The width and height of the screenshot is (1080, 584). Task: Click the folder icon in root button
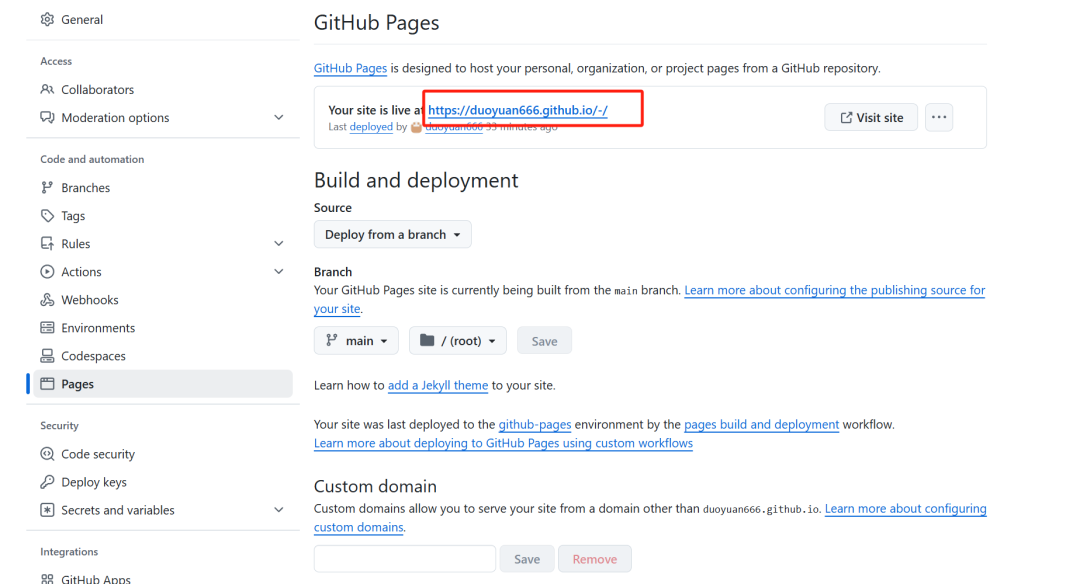click(x=427, y=340)
